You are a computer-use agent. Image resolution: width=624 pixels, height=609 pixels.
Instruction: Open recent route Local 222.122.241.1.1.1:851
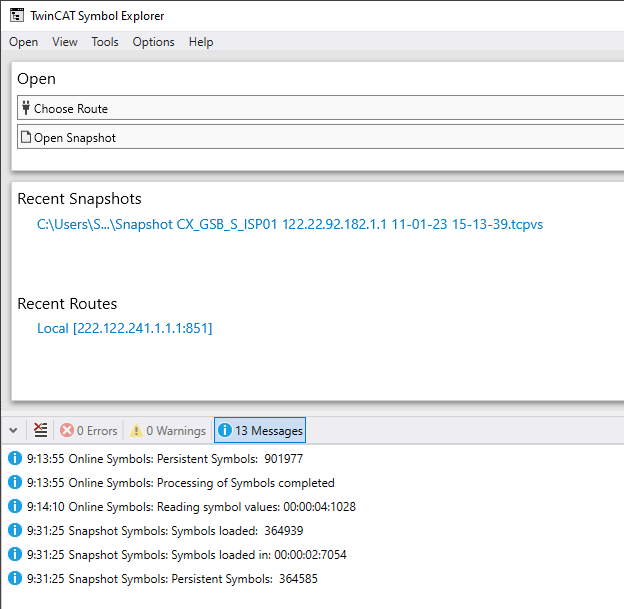pos(125,328)
